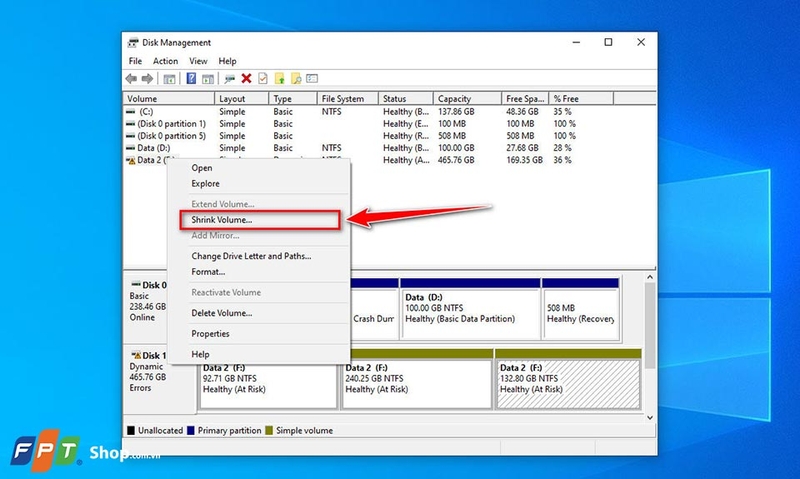Choose Format... from the context menu
The width and height of the screenshot is (800, 479).
[x=259, y=272]
